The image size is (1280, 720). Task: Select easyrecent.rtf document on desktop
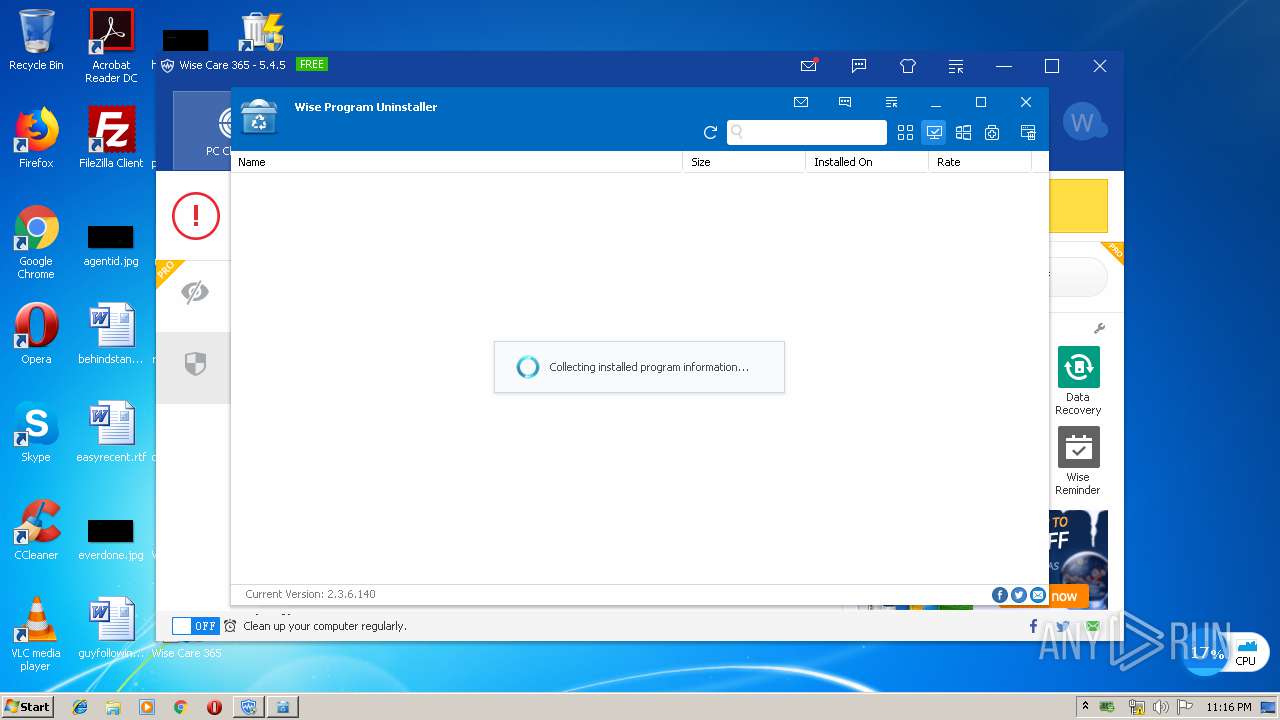click(x=111, y=432)
